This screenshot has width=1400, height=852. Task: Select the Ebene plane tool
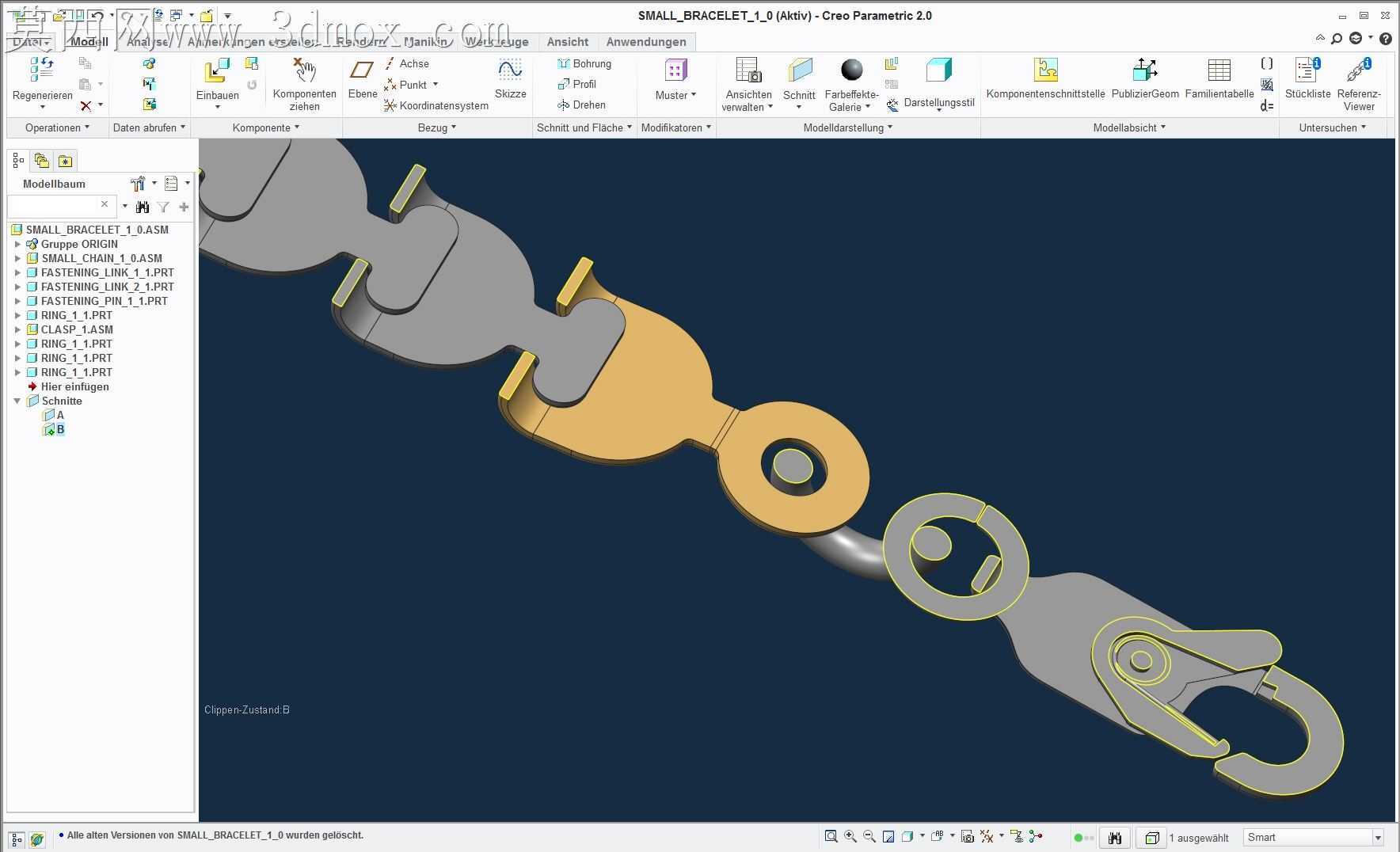pyautogui.click(x=362, y=70)
